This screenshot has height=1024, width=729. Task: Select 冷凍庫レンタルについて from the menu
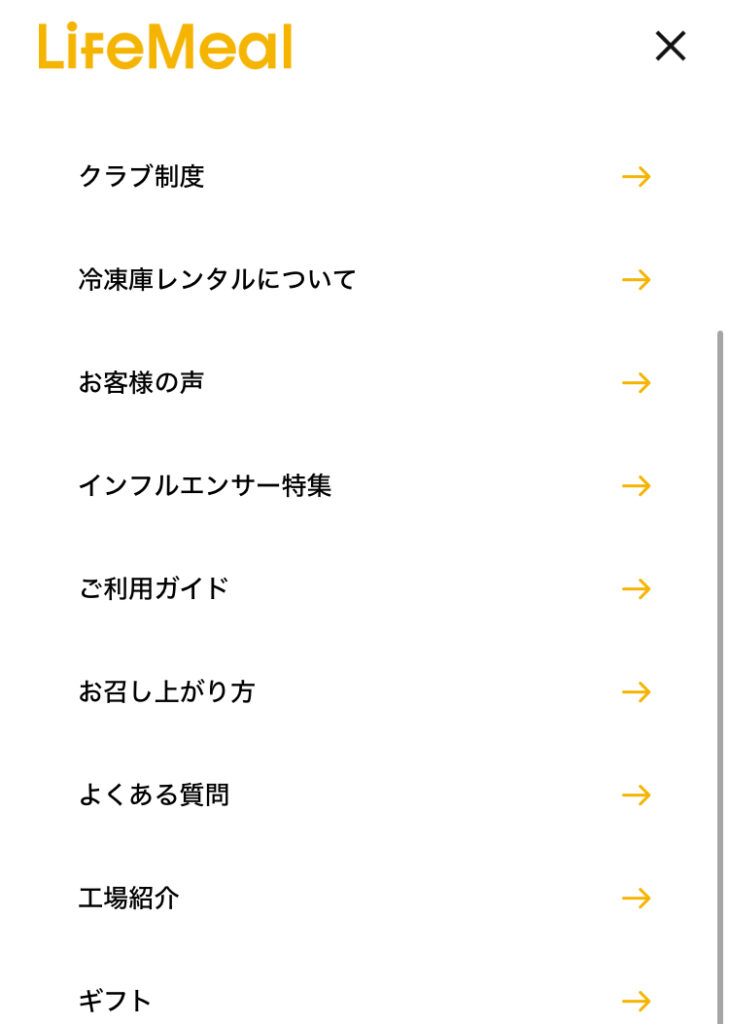pyautogui.click(x=217, y=280)
